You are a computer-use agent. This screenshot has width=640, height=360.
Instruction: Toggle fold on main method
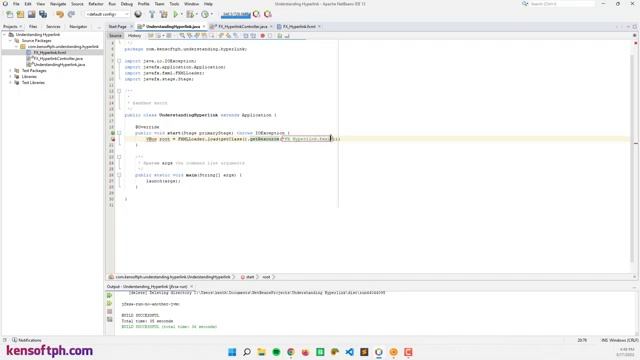pyautogui.click(x=119, y=175)
